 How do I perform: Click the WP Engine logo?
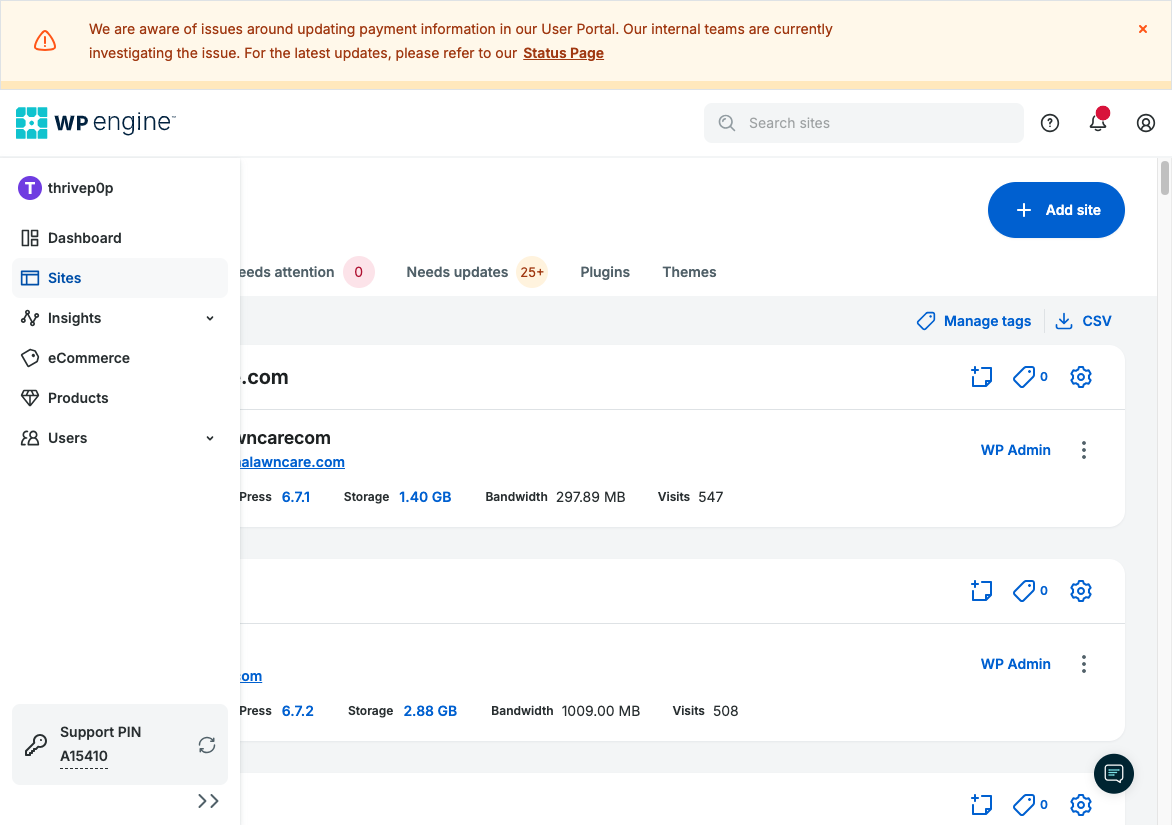point(96,123)
